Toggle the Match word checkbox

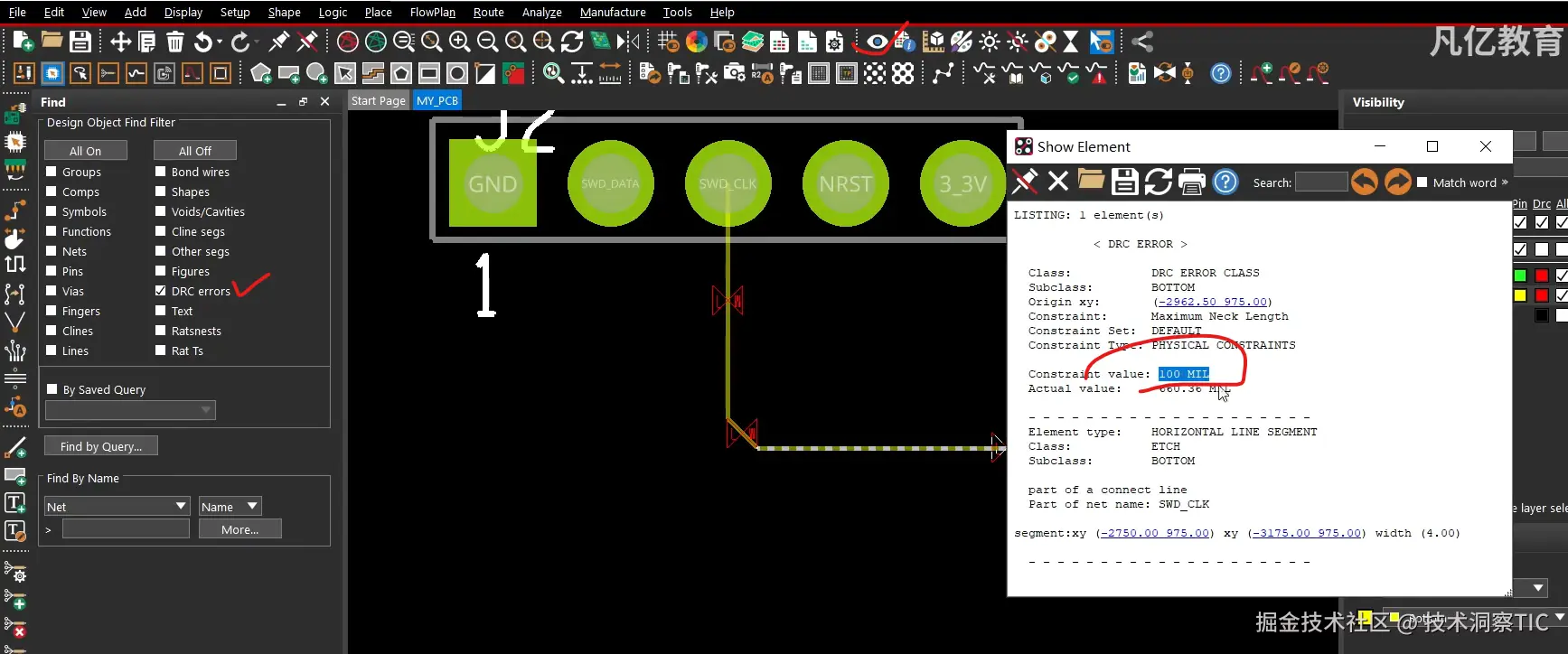1422,182
